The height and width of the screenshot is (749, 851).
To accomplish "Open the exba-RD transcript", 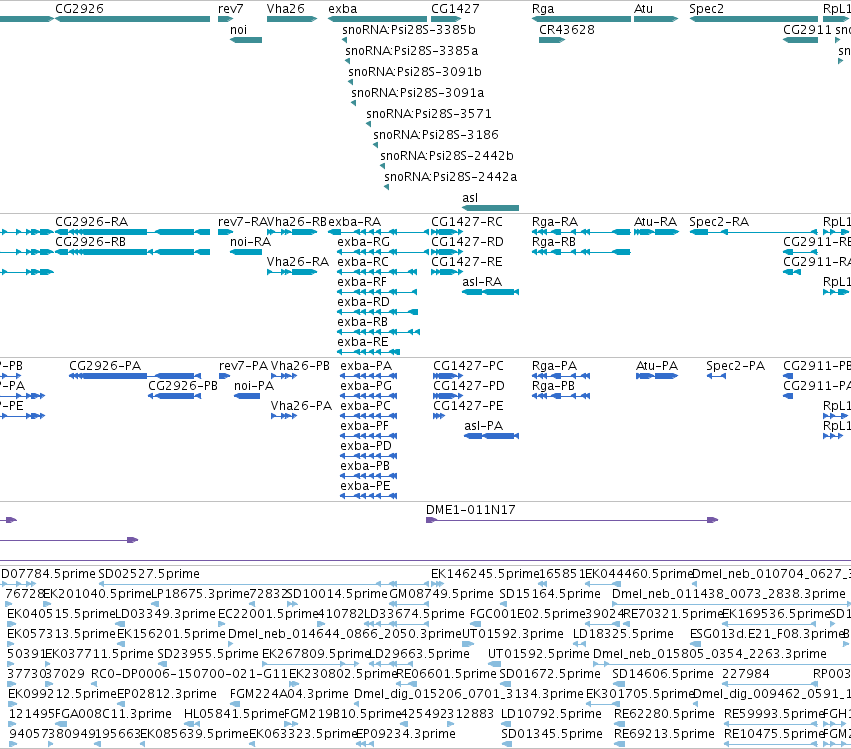I will point(378,312).
